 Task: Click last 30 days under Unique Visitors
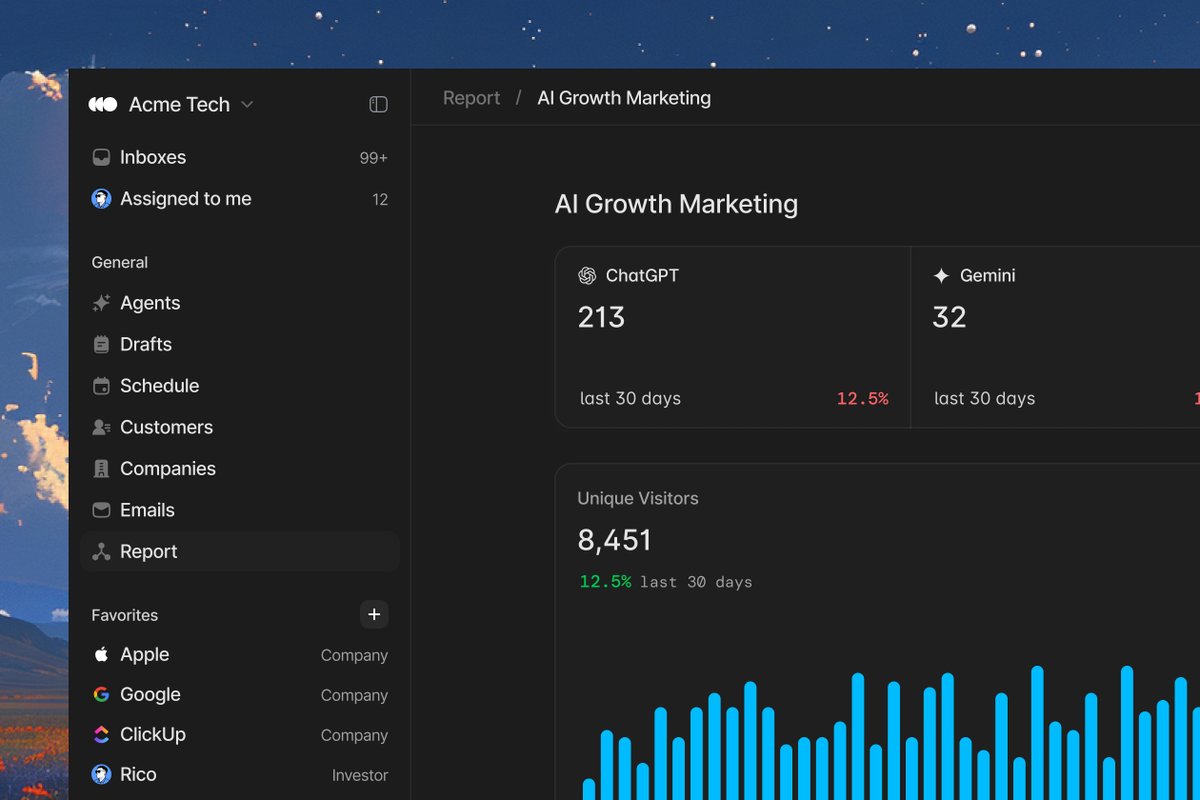click(696, 582)
